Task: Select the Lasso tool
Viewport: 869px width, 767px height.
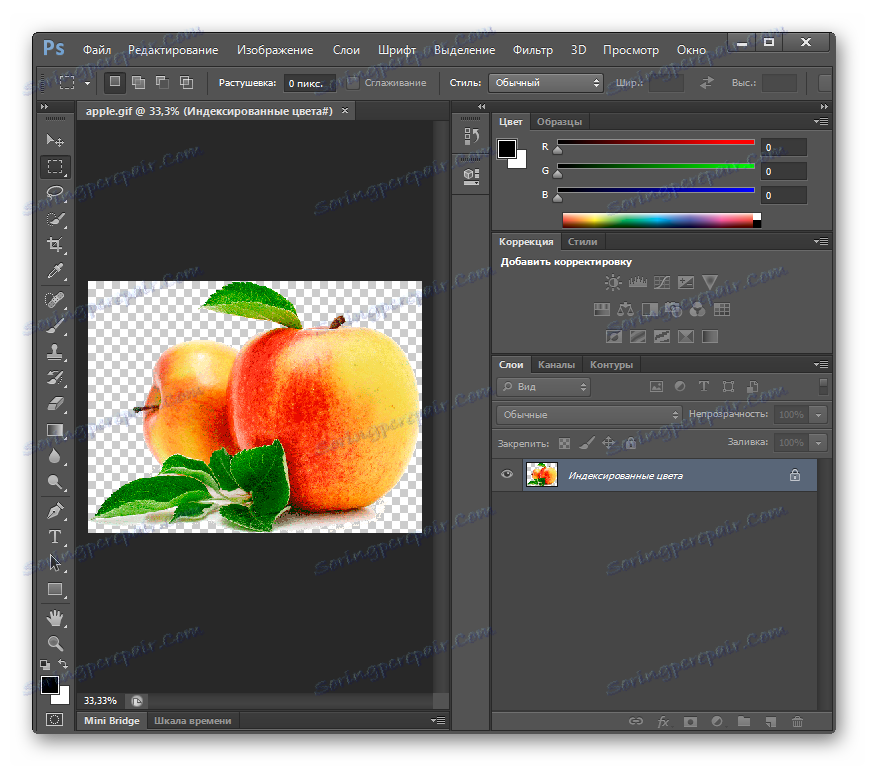Action: point(55,193)
